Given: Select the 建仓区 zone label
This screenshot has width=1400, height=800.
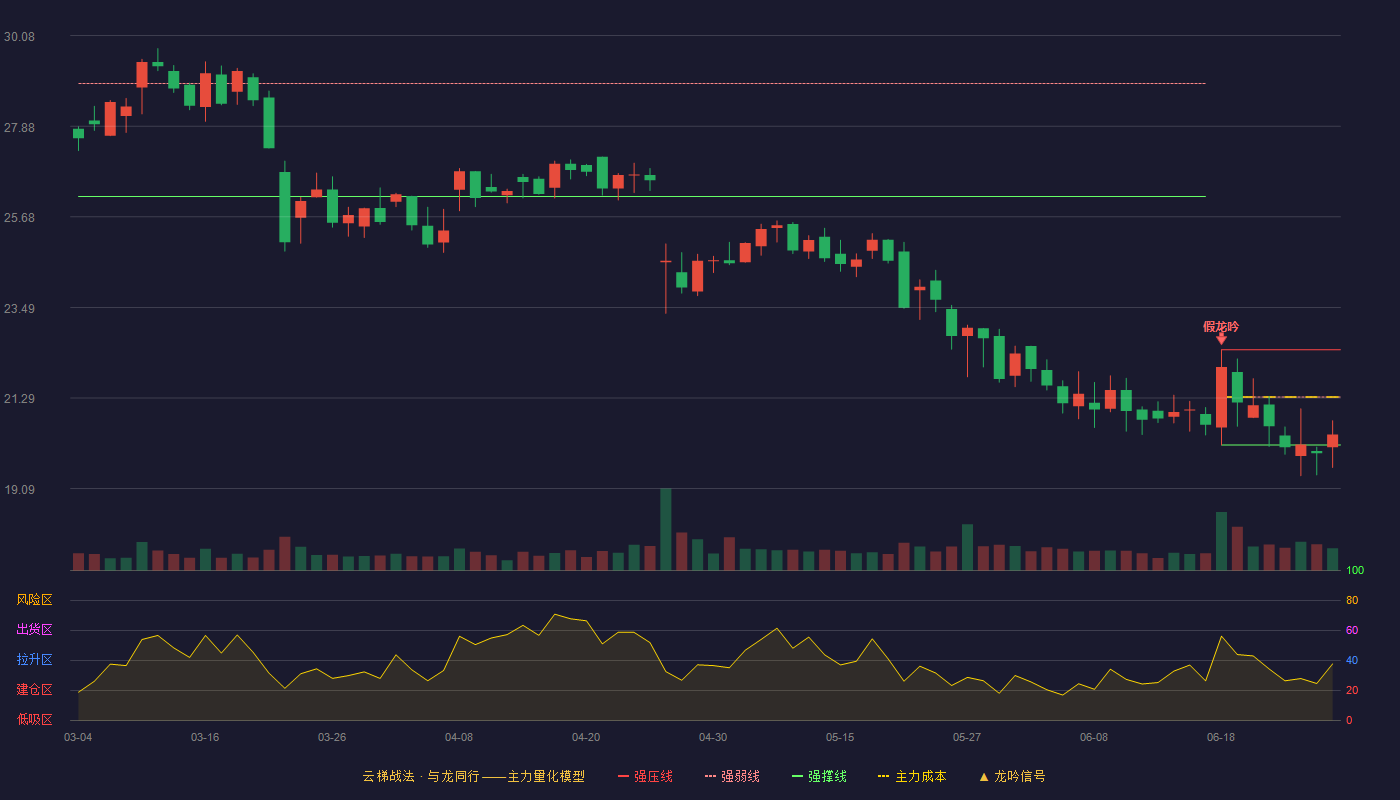Looking at the screenshot, I should point(34,690).
